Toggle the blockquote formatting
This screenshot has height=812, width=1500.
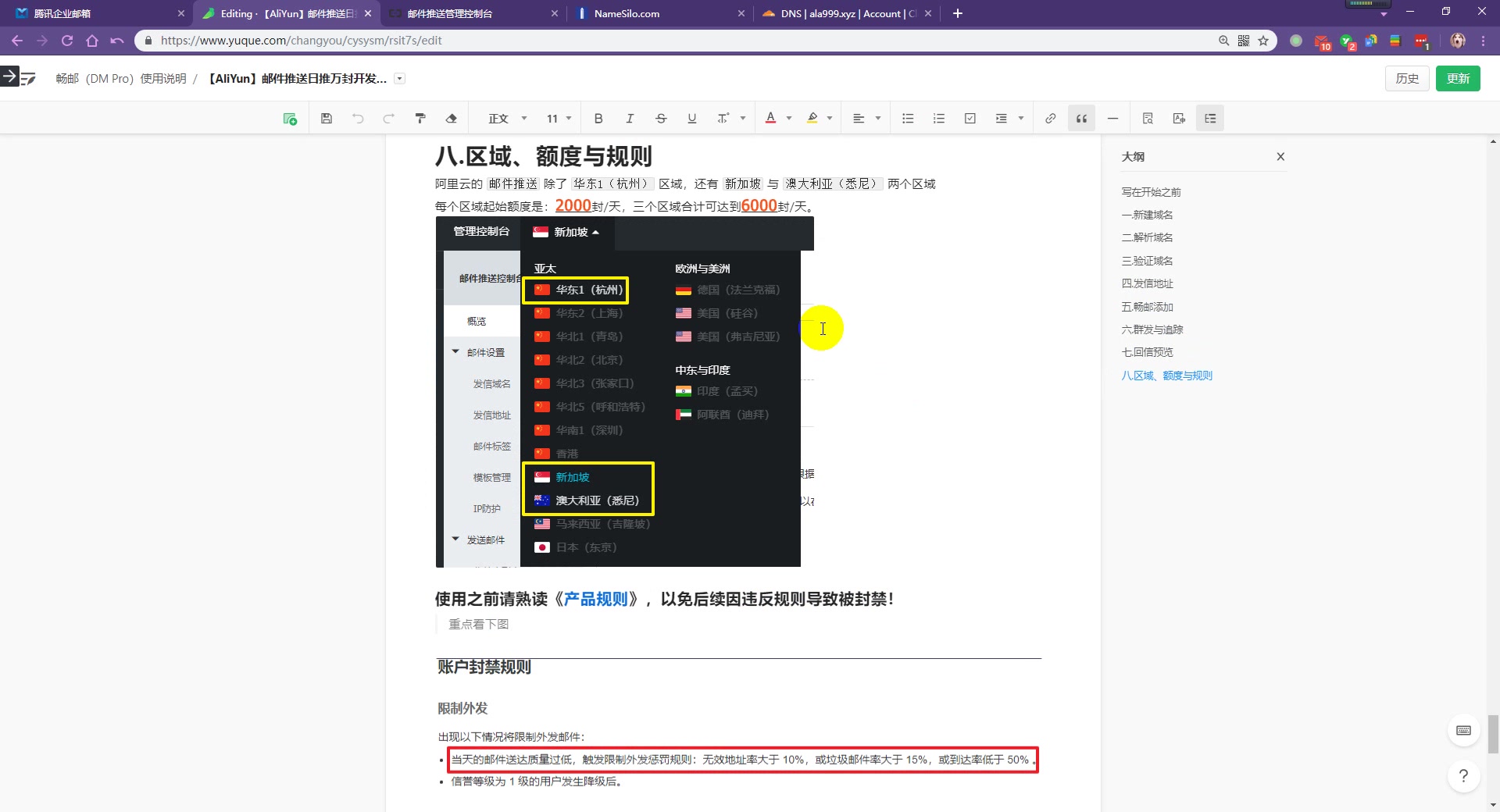[x=1082, y=119]
